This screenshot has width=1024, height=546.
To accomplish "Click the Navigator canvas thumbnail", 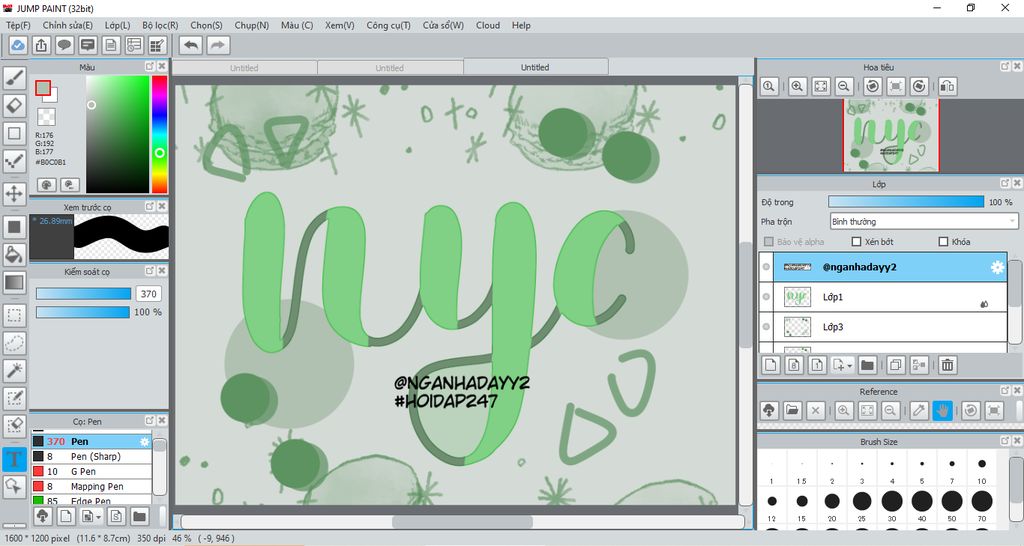I will (891, 136).
